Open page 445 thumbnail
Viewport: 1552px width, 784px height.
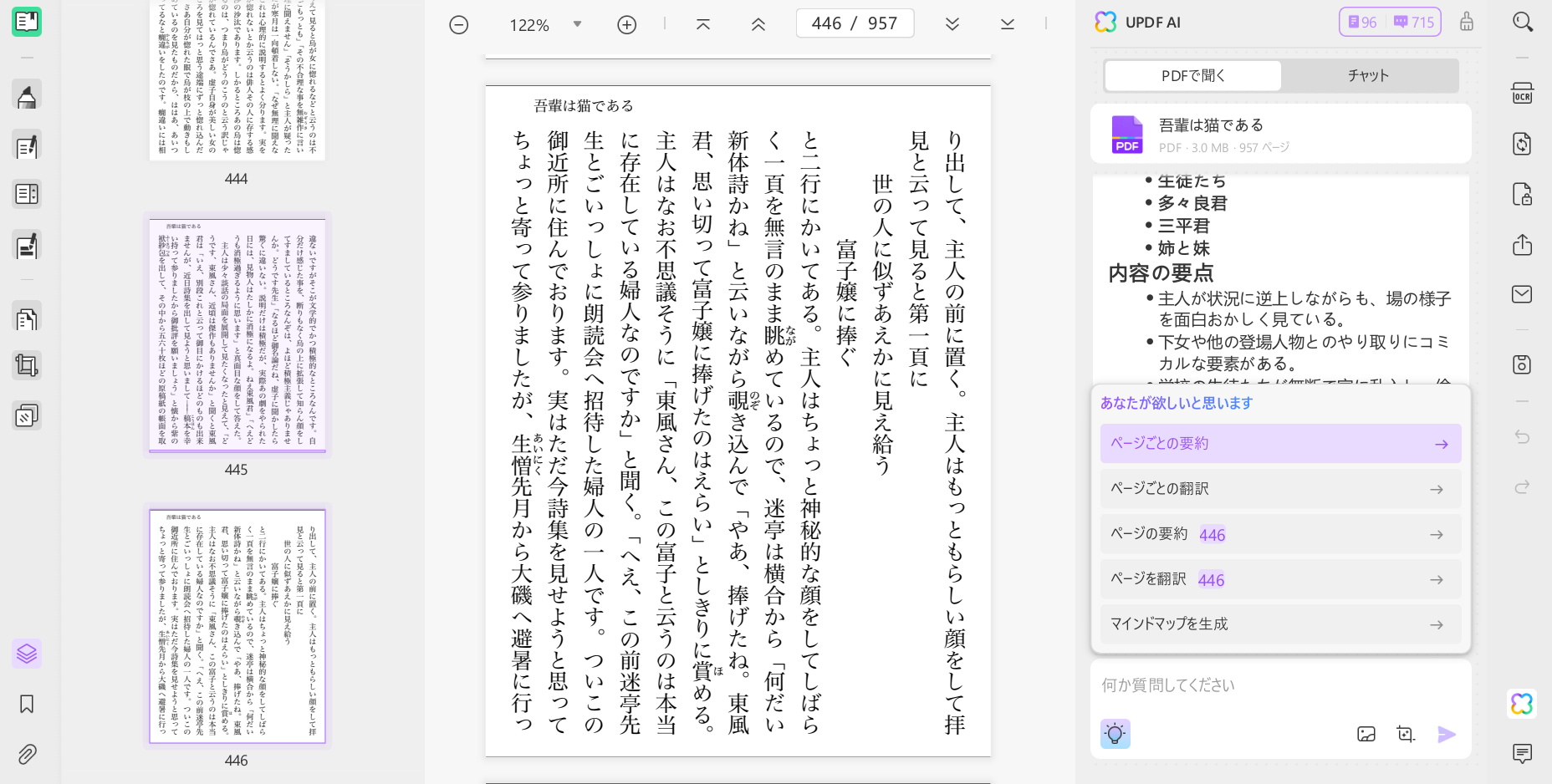[x=237, y=334]
